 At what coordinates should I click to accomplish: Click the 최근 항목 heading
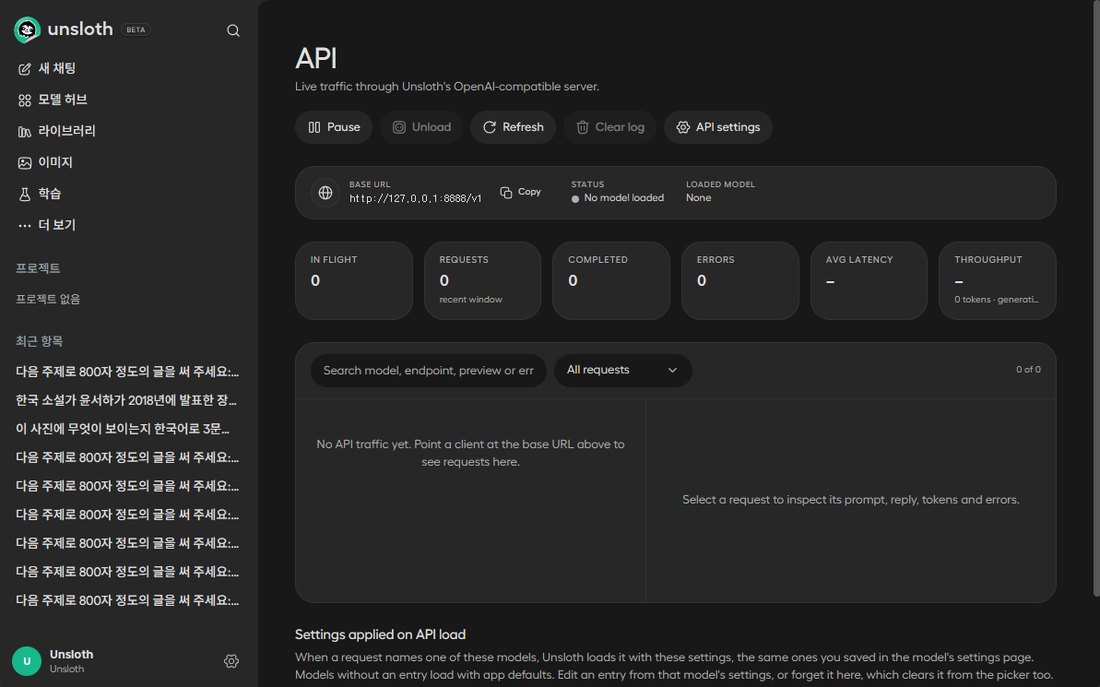coord(39,341)
